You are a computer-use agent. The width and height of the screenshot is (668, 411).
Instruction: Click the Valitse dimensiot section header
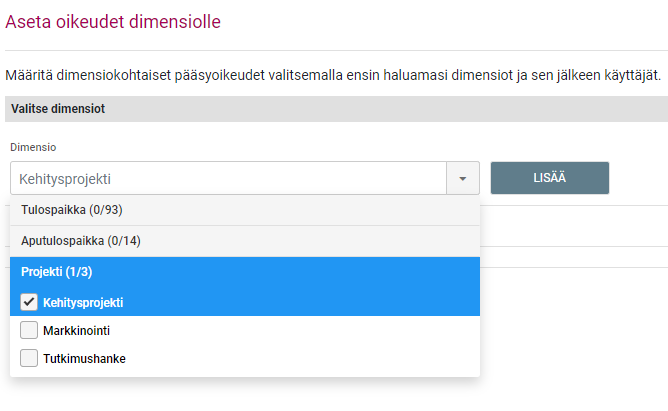click(59, 108)
